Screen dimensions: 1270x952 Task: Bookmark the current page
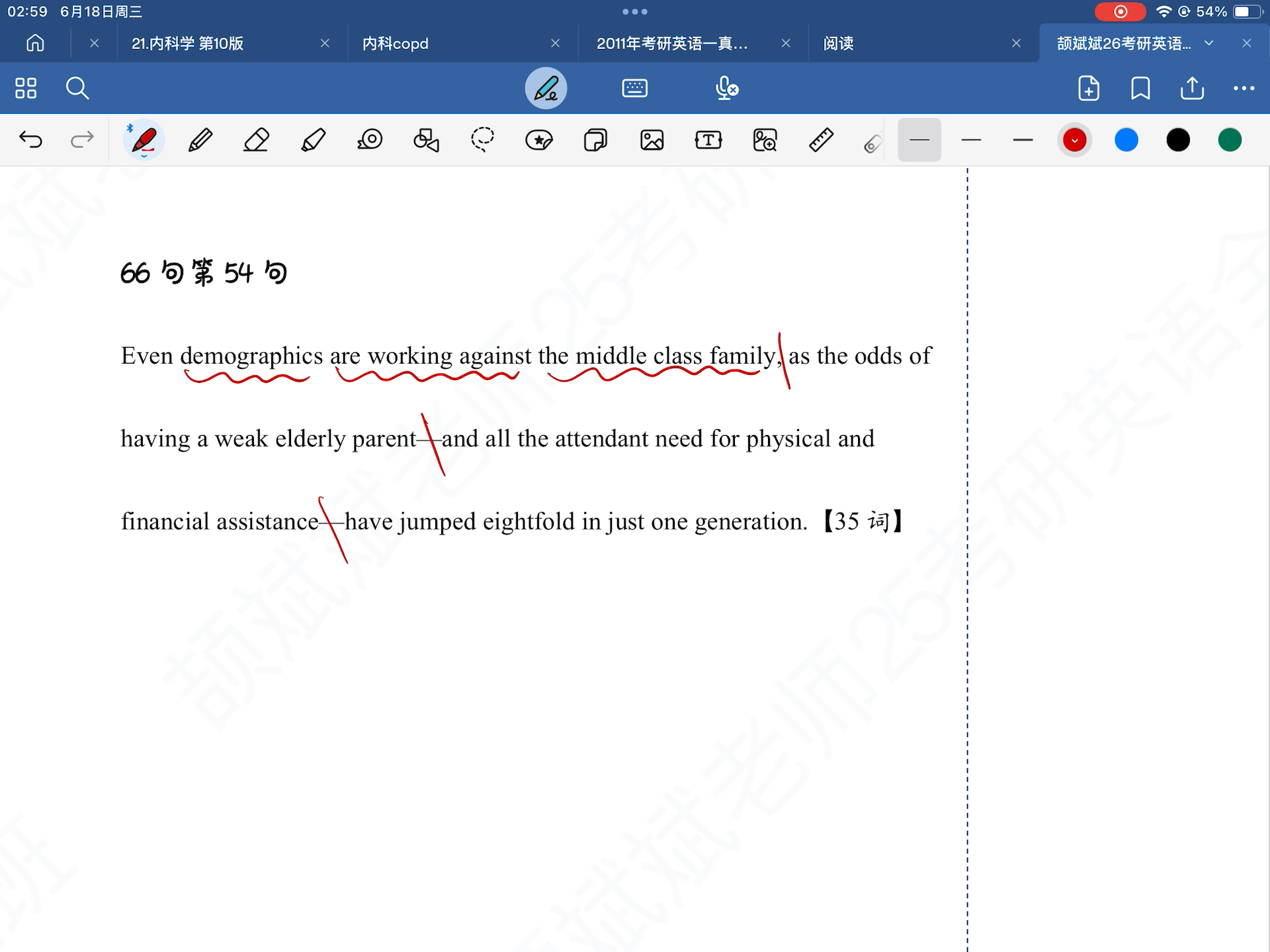(1140, 88)
